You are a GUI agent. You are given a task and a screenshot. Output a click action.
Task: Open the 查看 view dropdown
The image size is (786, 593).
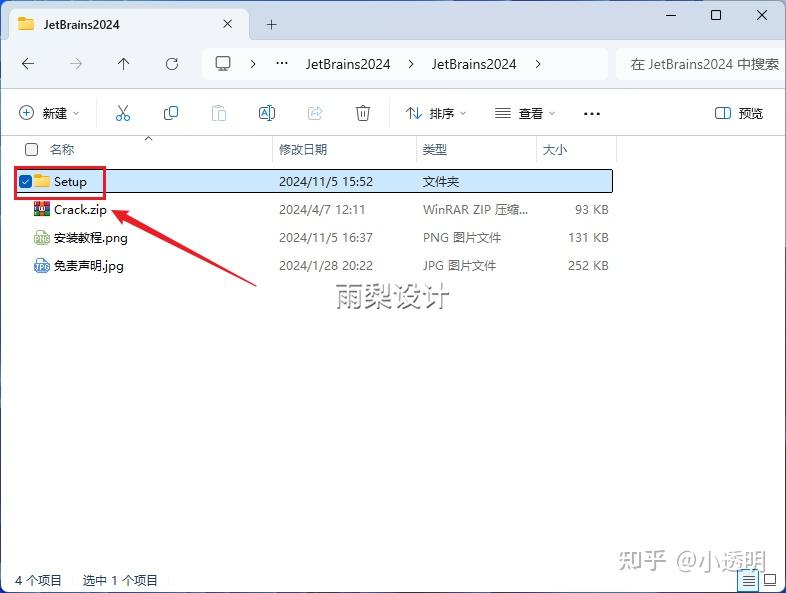[x=525, y=113]
